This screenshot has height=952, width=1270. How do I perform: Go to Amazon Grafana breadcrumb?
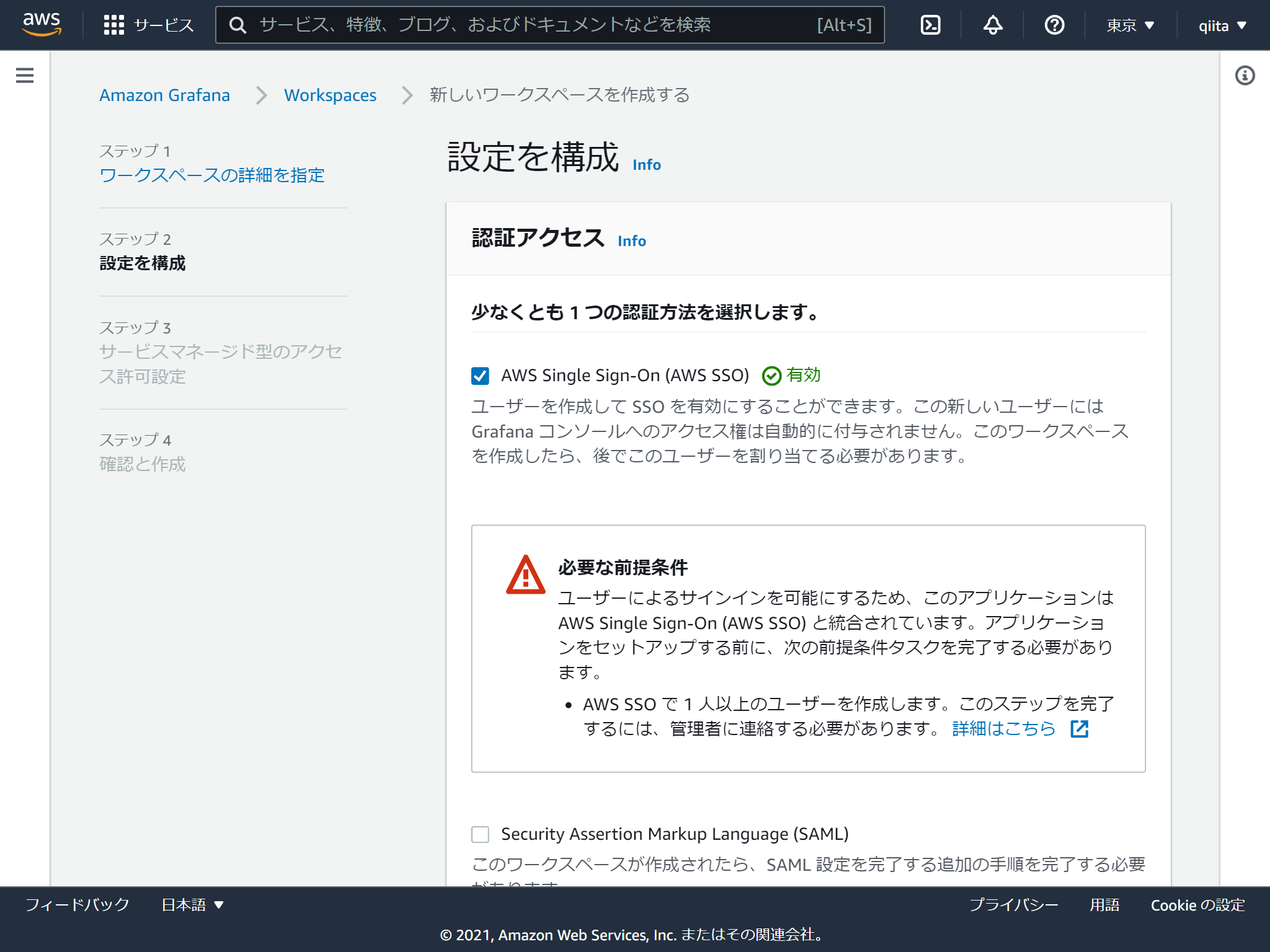[x=164, y=95]
